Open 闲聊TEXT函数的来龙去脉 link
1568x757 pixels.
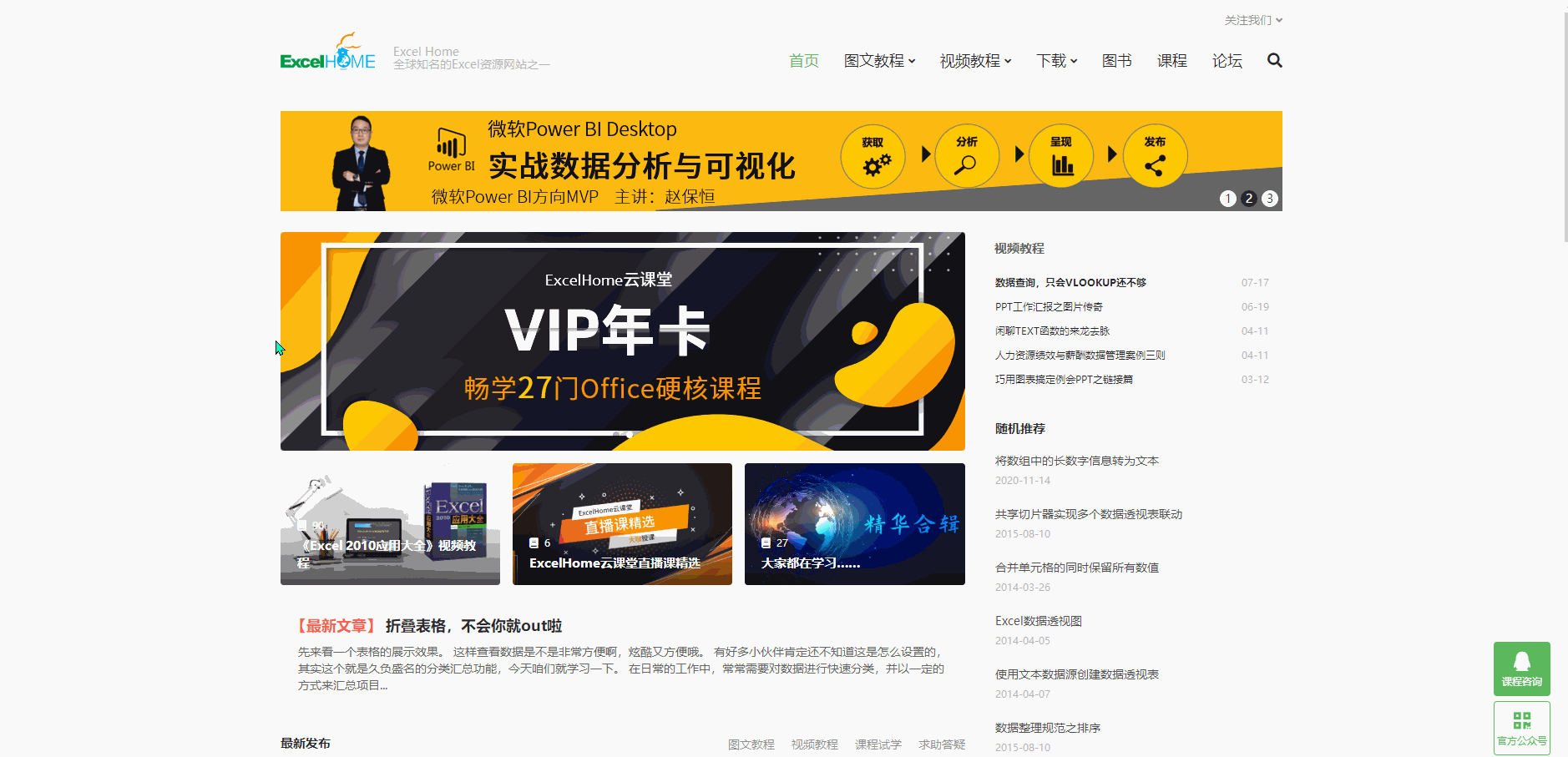pos(1052,331)
